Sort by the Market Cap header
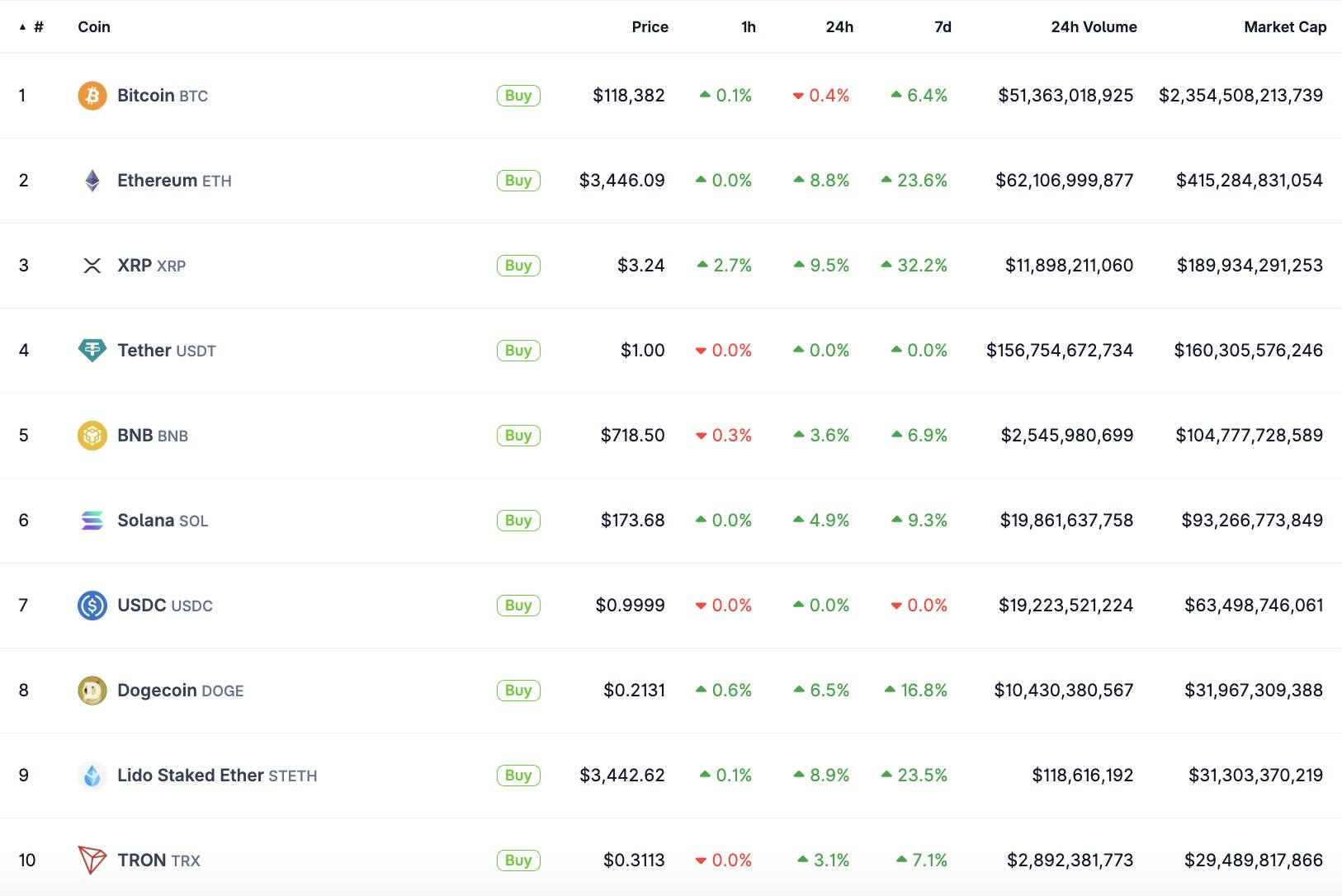1342x896 pixels. [x=1285, y=27]
